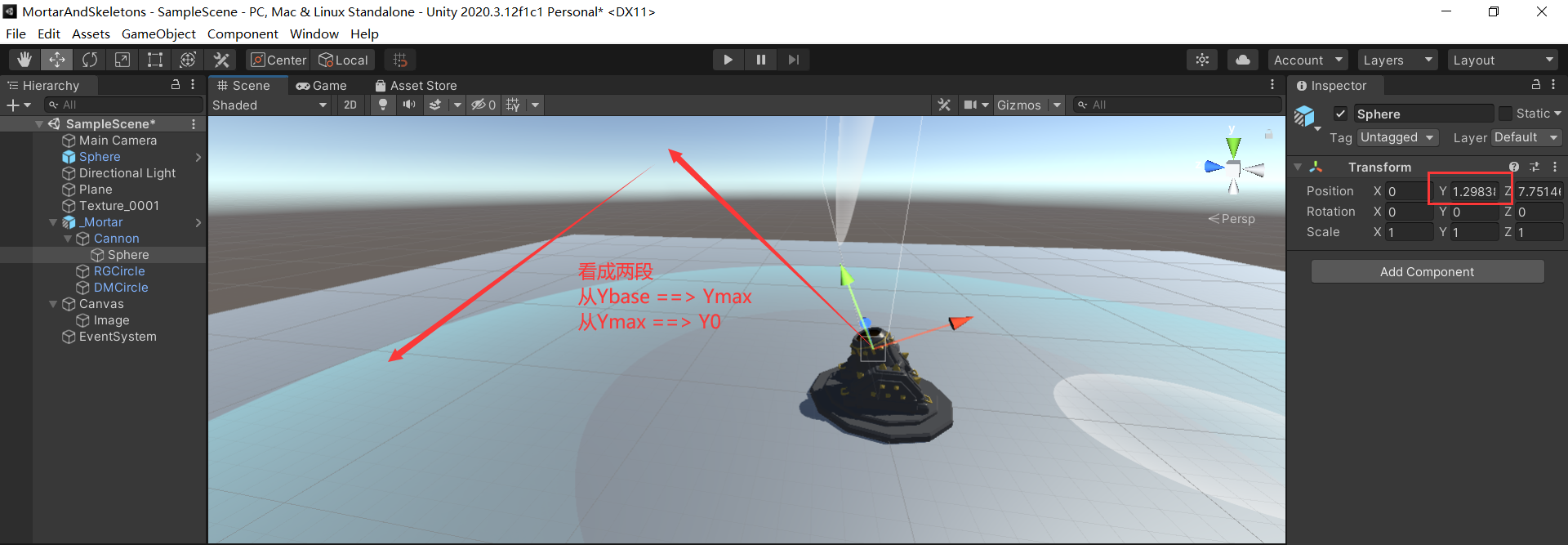
Task: Open the Window menu
Action: tap(314, 34)
